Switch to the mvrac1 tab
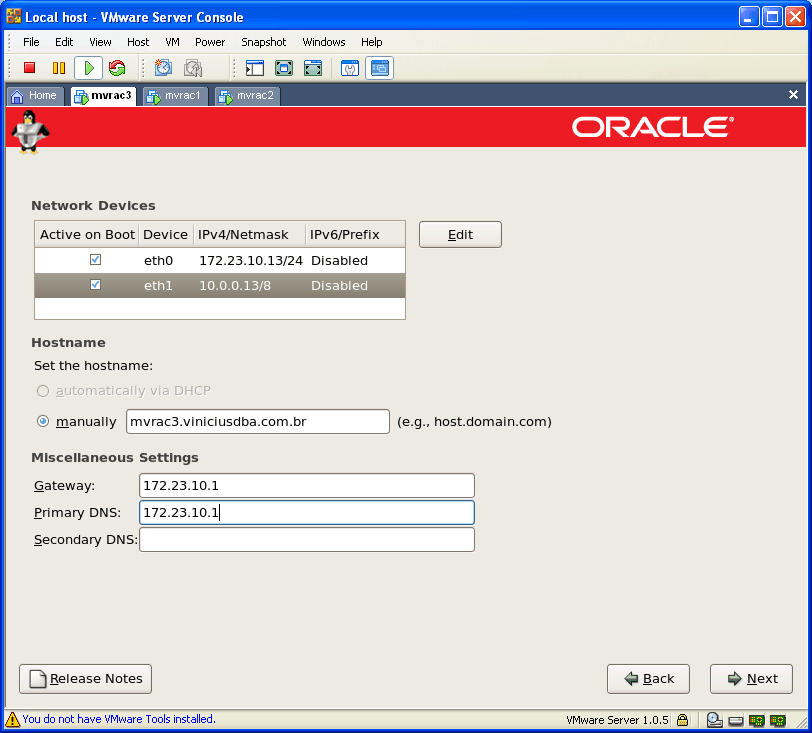 175,96
